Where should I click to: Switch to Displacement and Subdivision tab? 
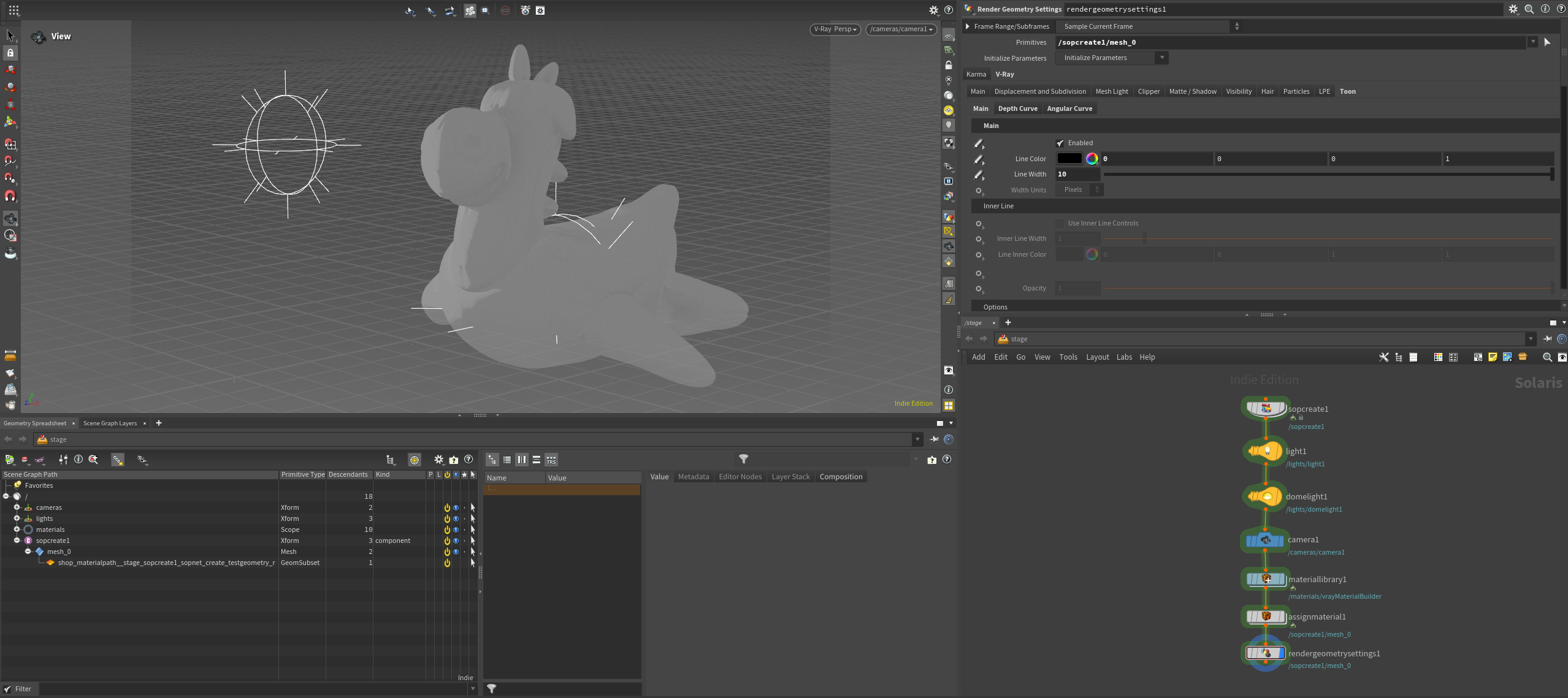(1040, 91)
